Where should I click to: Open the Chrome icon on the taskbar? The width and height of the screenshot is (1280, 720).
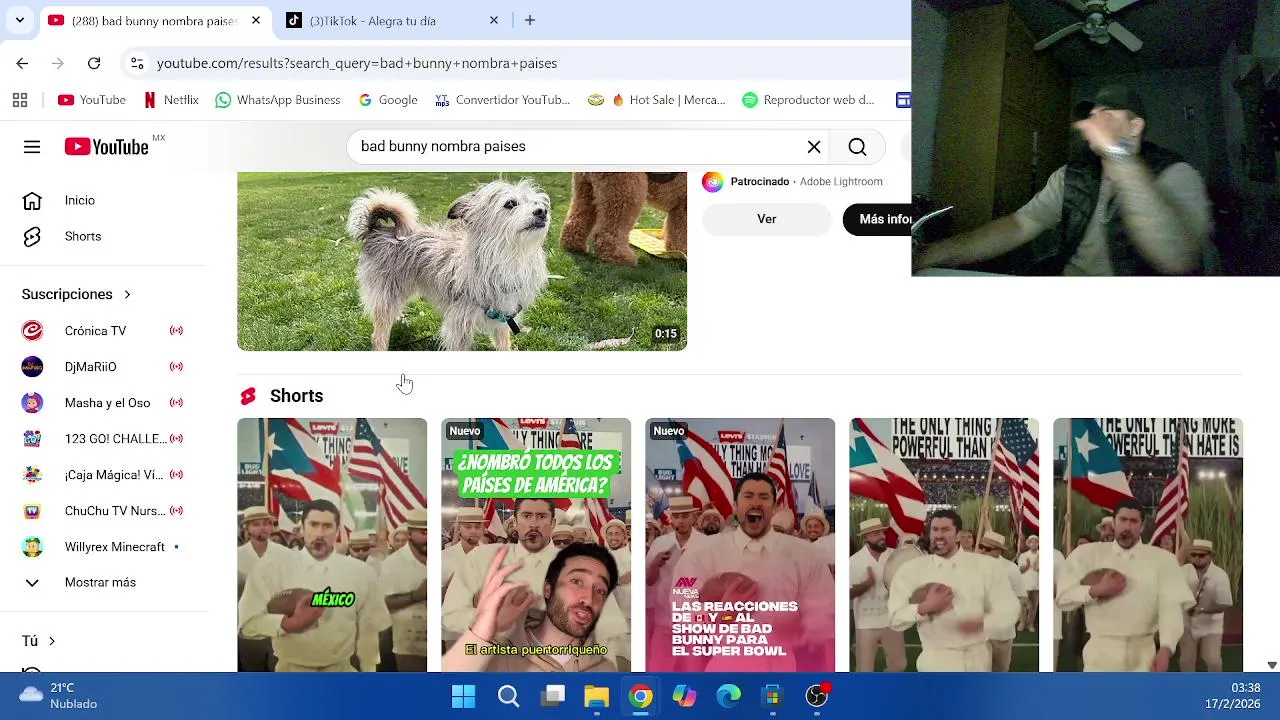click(x=641, y=696)
